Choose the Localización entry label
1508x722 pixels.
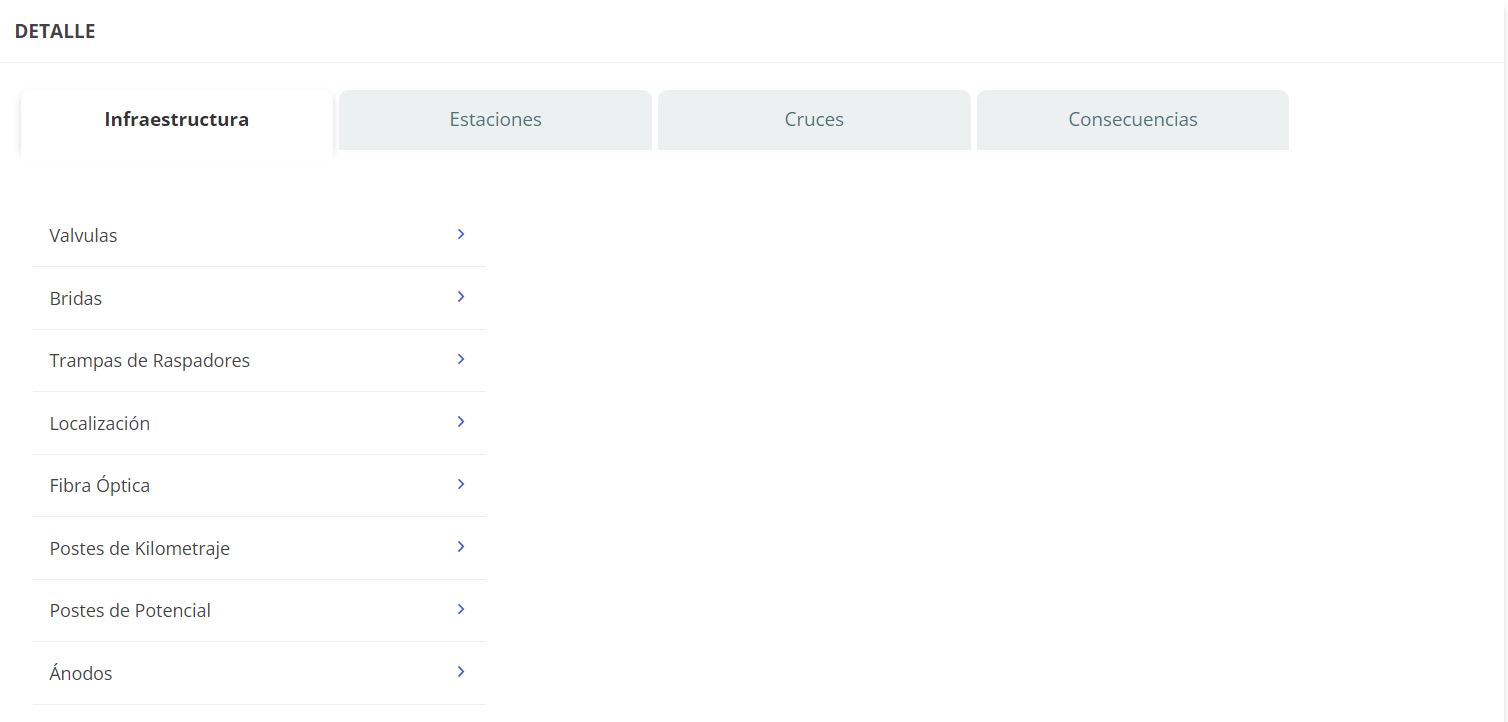[x=100, y=424]
